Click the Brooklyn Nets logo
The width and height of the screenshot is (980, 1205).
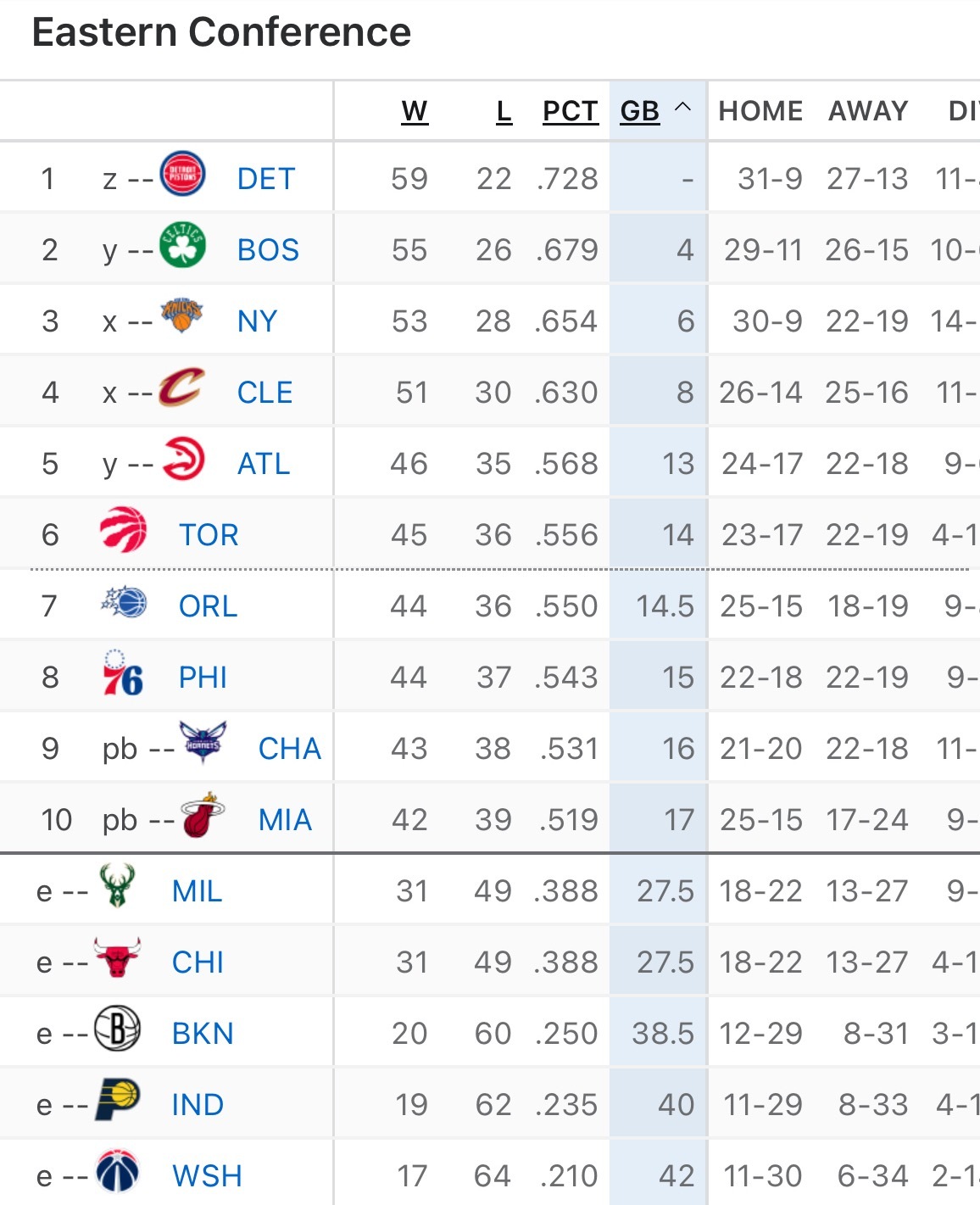117,1029
